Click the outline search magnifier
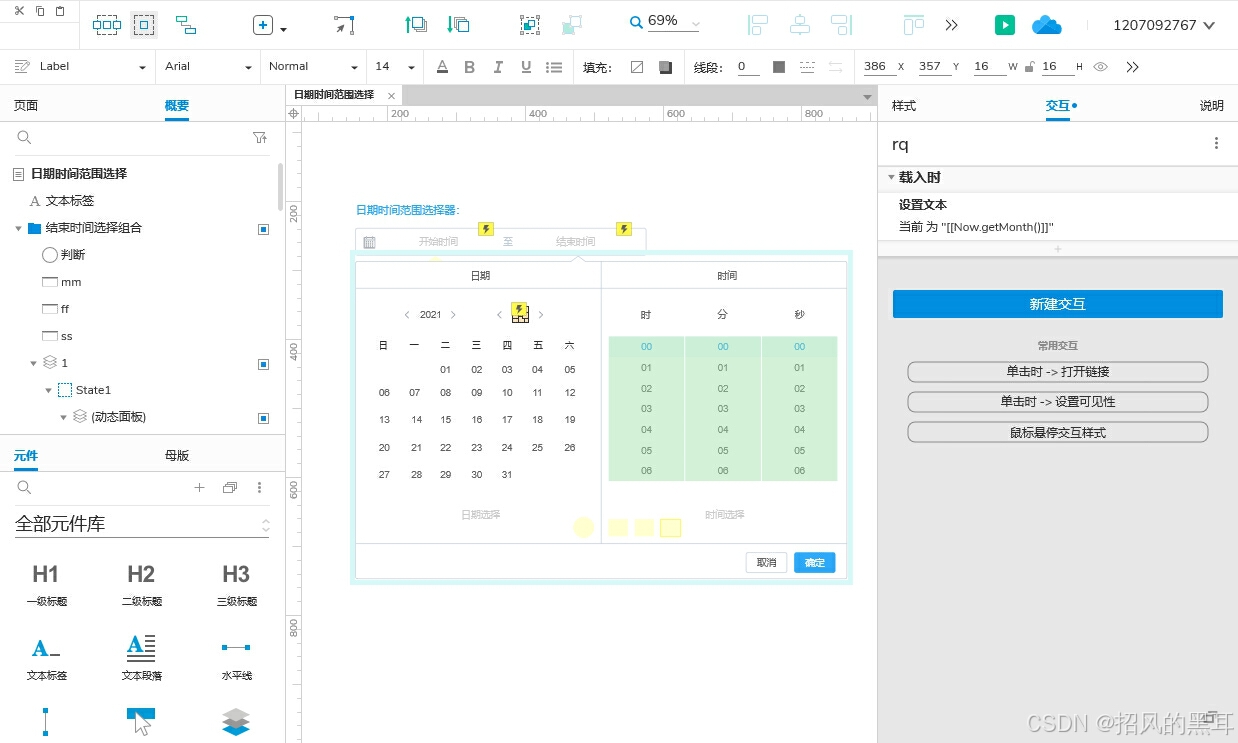 pyautogui.click(x=25, y=138)
